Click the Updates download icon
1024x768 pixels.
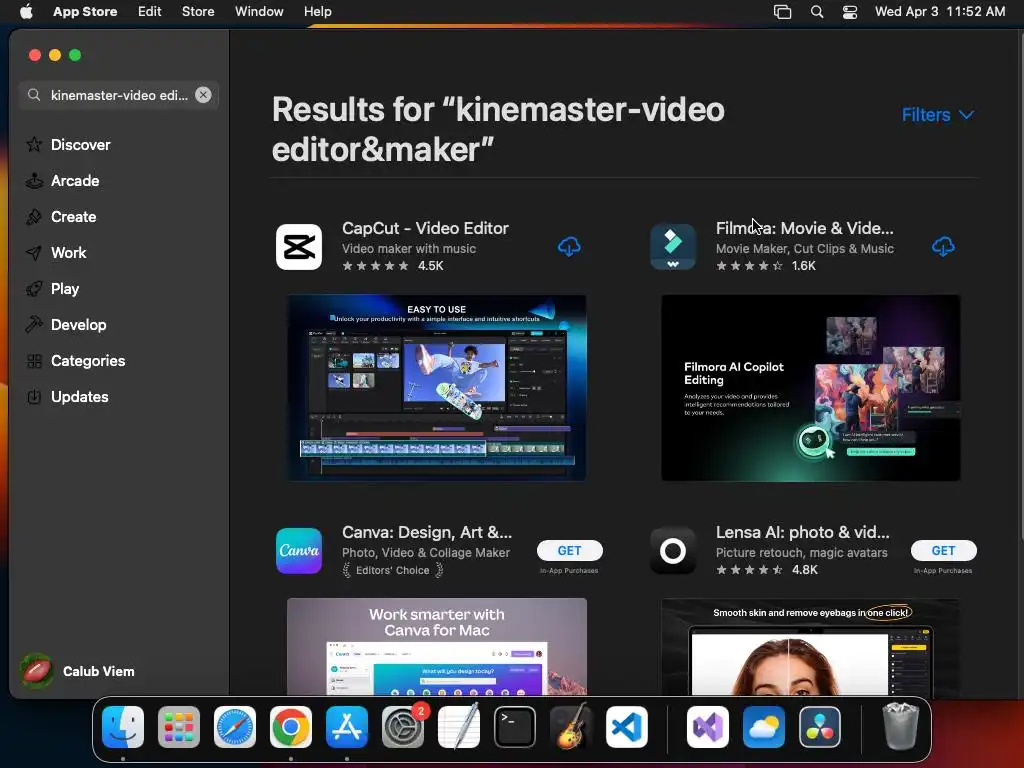click(x=34, y=396)
